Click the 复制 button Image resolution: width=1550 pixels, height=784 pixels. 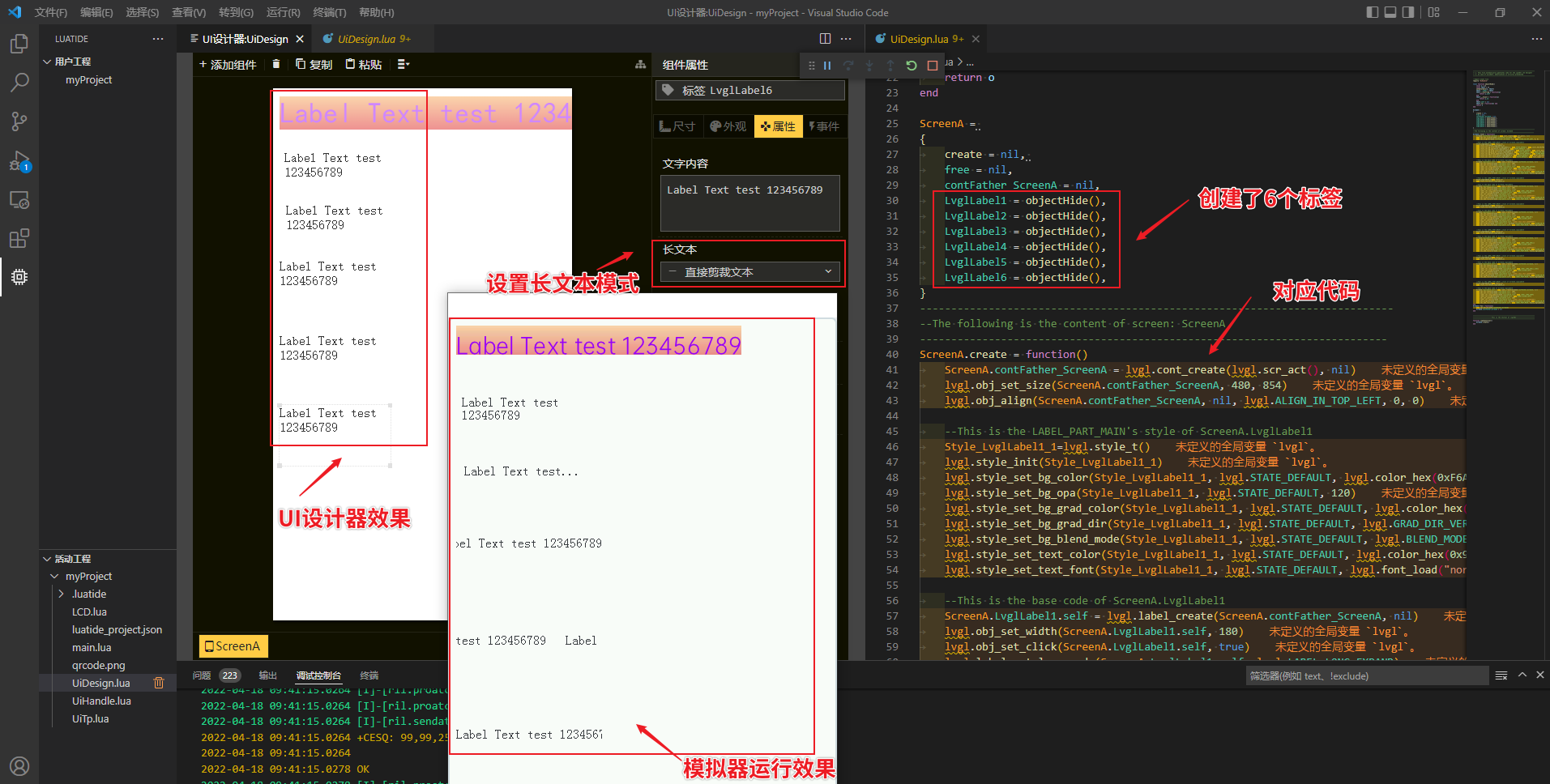click(x=314, y=65)
